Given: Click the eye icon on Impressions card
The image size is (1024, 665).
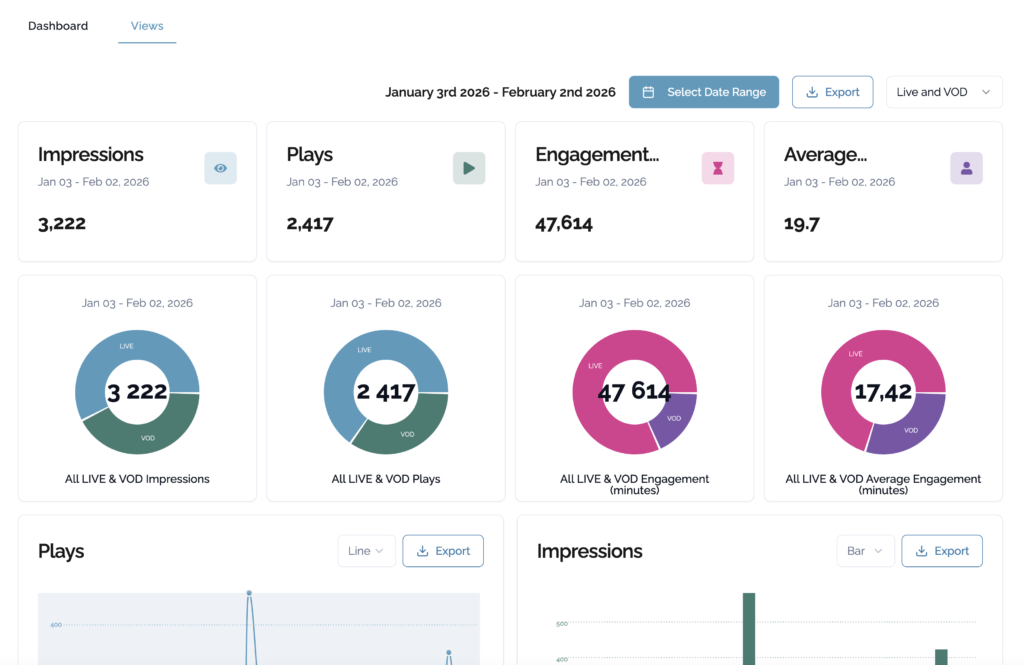Looking at the screenshot, I should tap(220, 168).
